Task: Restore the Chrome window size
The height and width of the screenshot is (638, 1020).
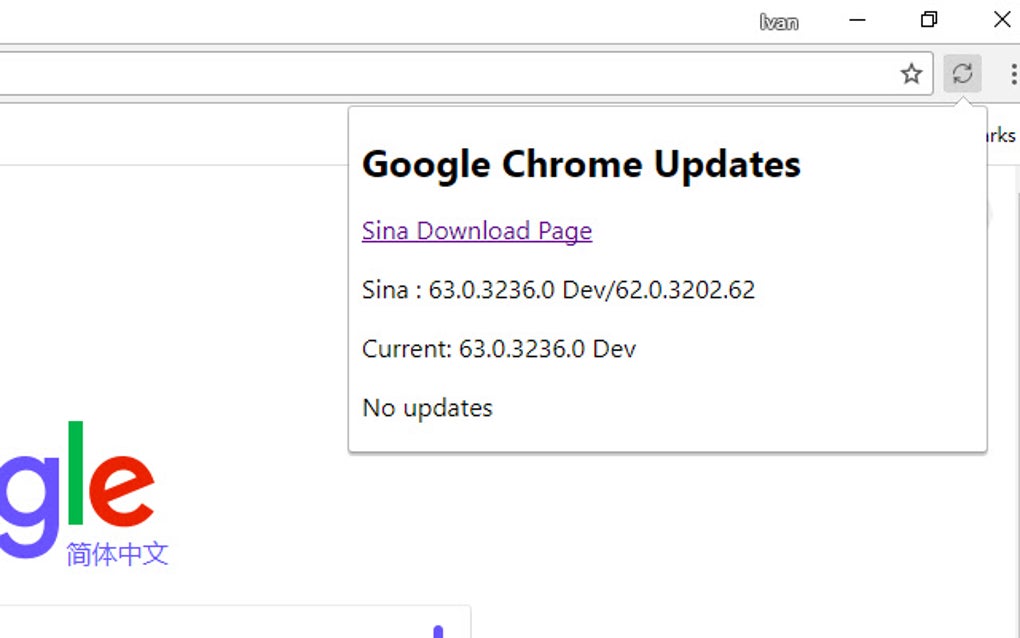Action: [928, 19]
